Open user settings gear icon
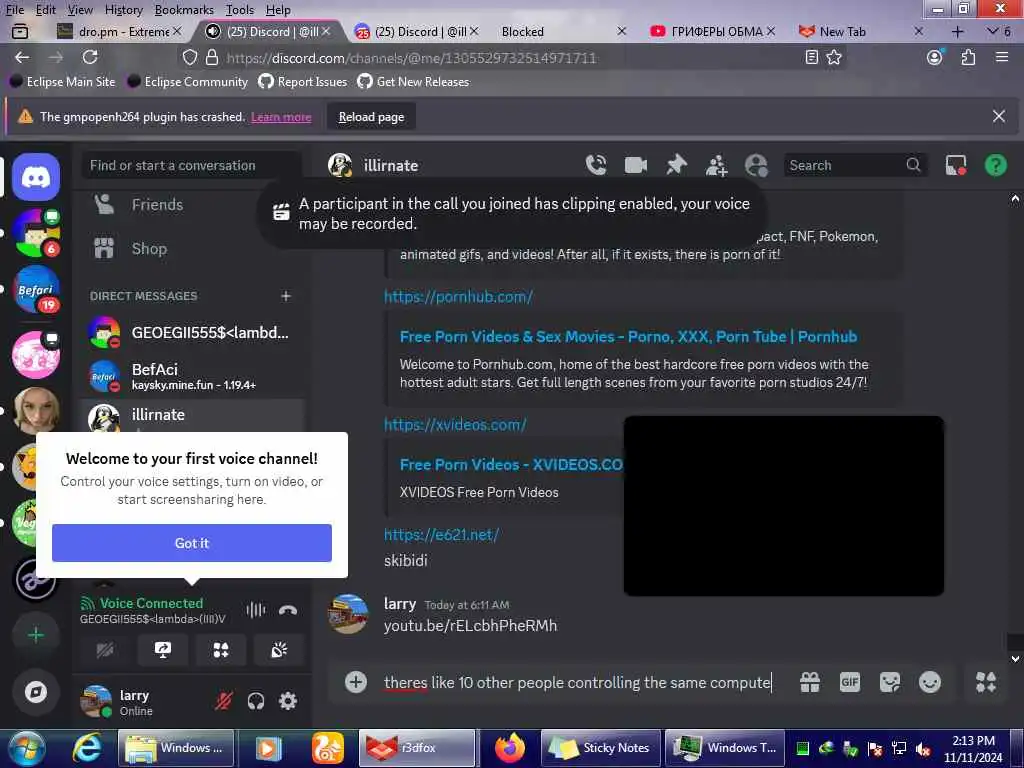The height and width of the screenshot is (768, 1024). 288,701
